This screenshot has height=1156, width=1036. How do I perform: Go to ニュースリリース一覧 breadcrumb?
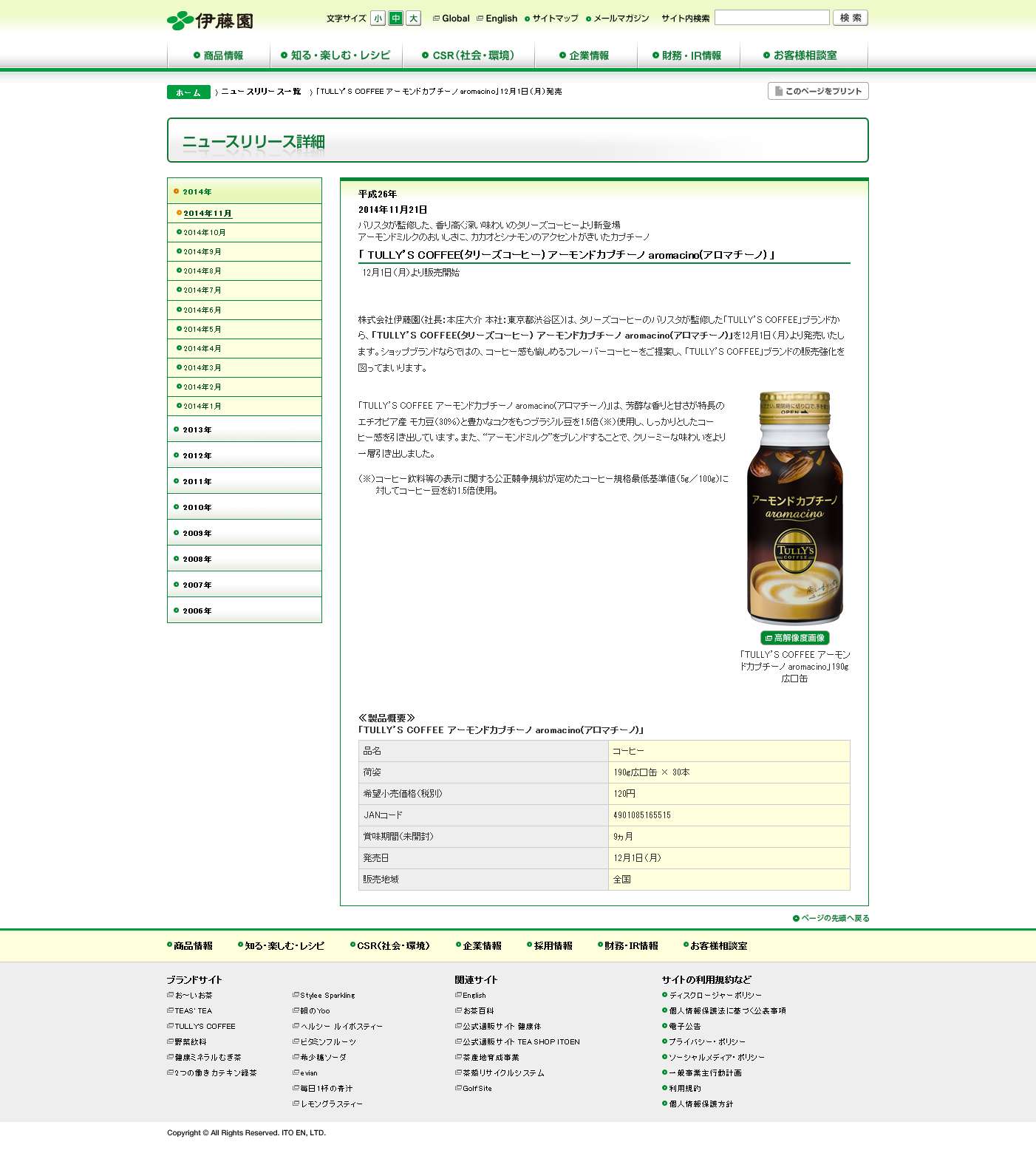click(x=261, y=92)
